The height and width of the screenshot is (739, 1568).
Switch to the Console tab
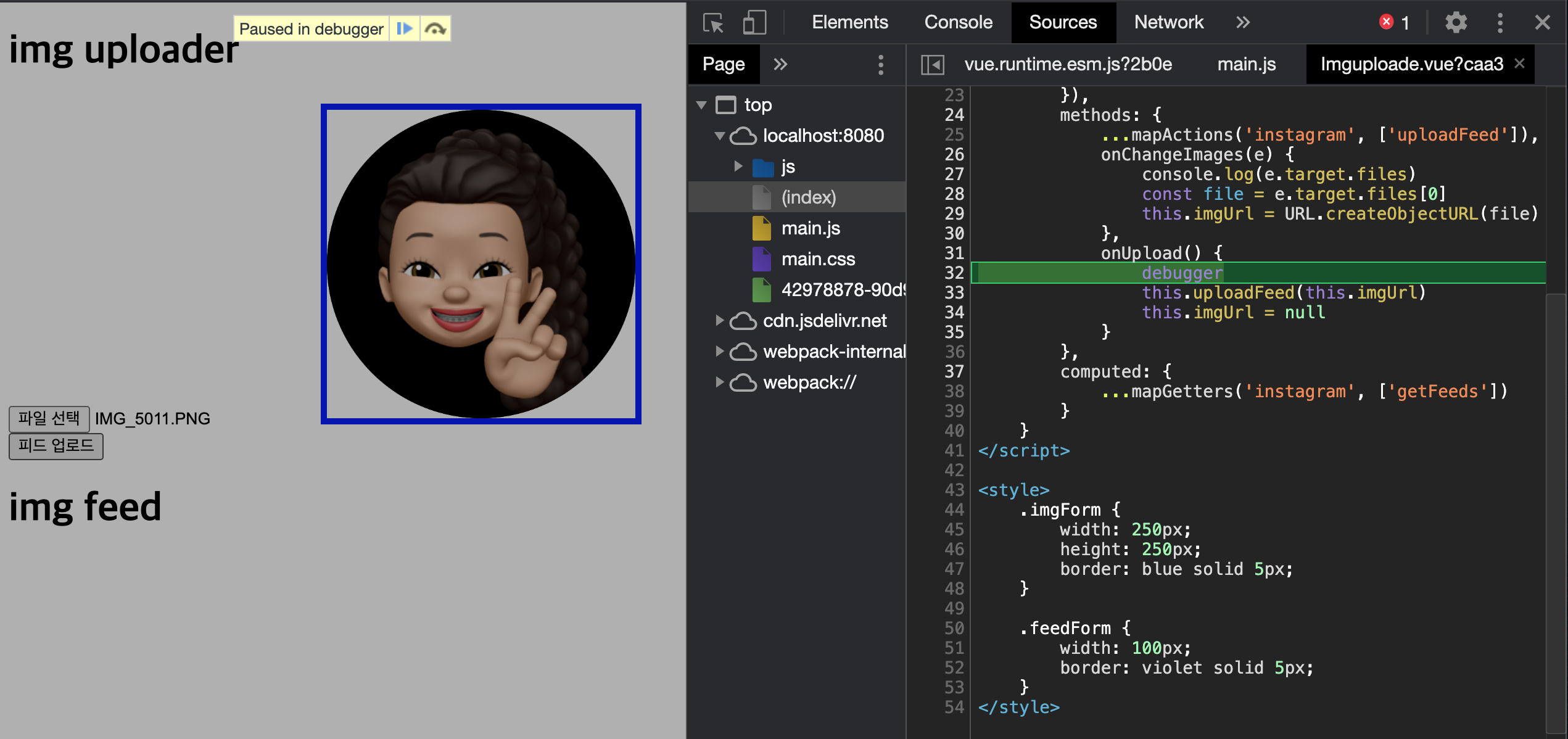click(x=958, y=23)
